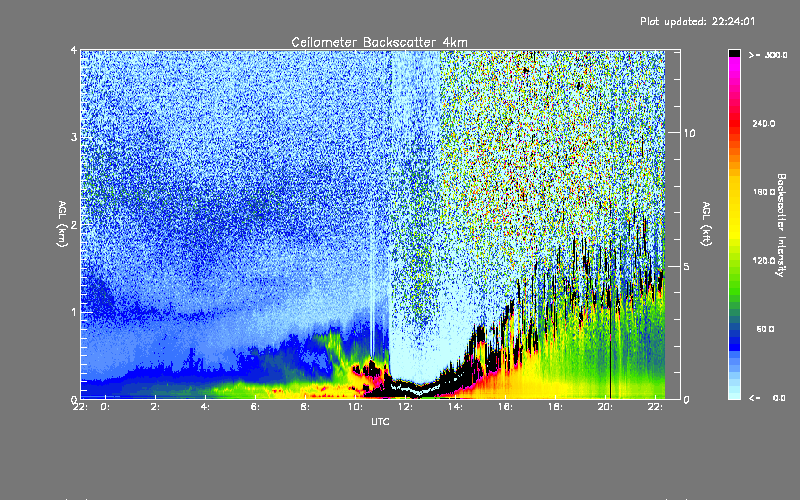Click the 'Backscatter Intensity' colorbar label
800x500 pixels.
[780, 225]
